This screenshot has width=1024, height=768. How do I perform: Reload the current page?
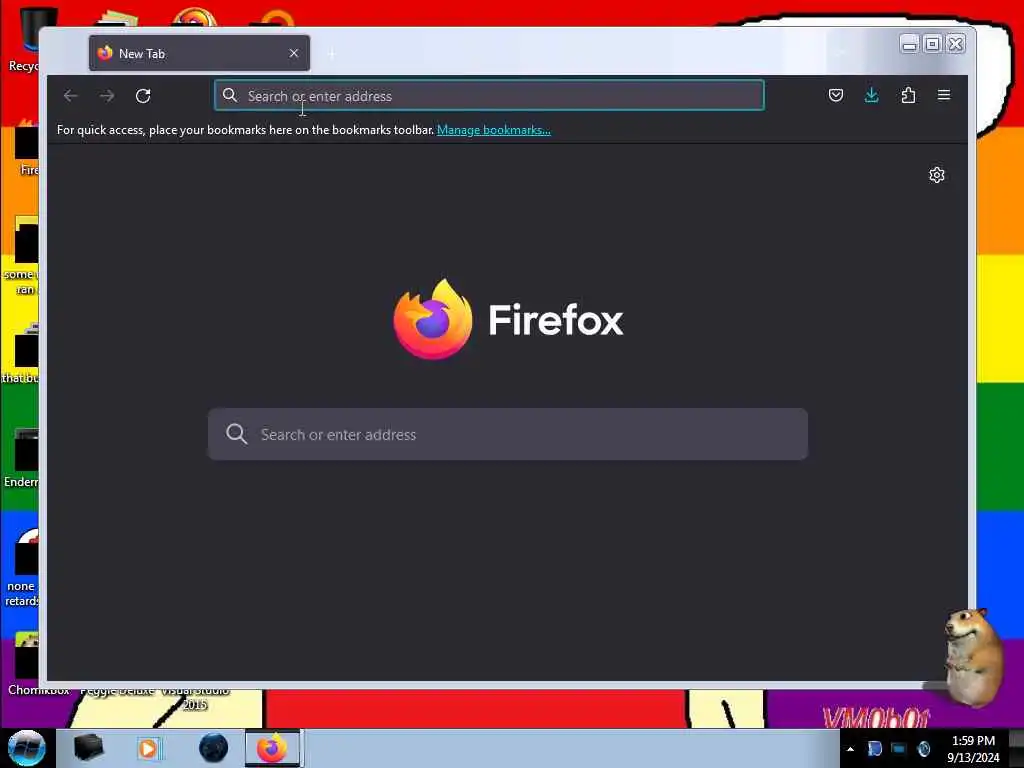143,96
